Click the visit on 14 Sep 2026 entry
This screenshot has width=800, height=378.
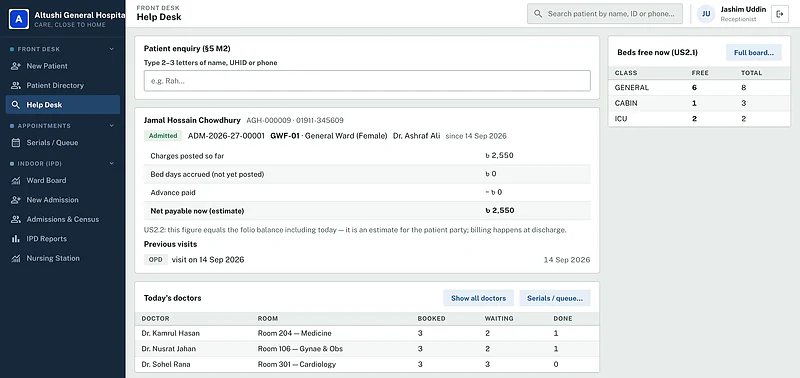click(x=208, y=260)
